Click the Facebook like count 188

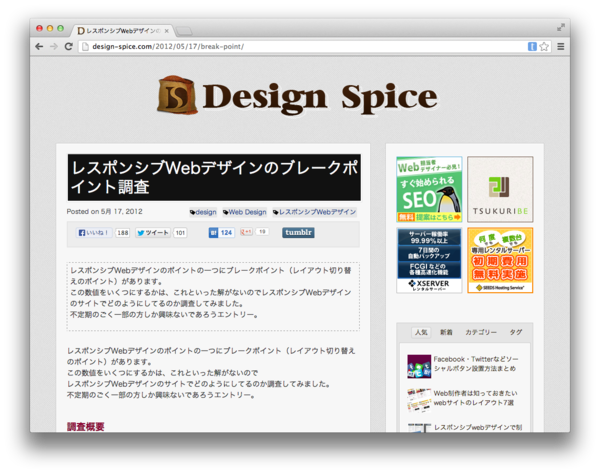(122, 233)
